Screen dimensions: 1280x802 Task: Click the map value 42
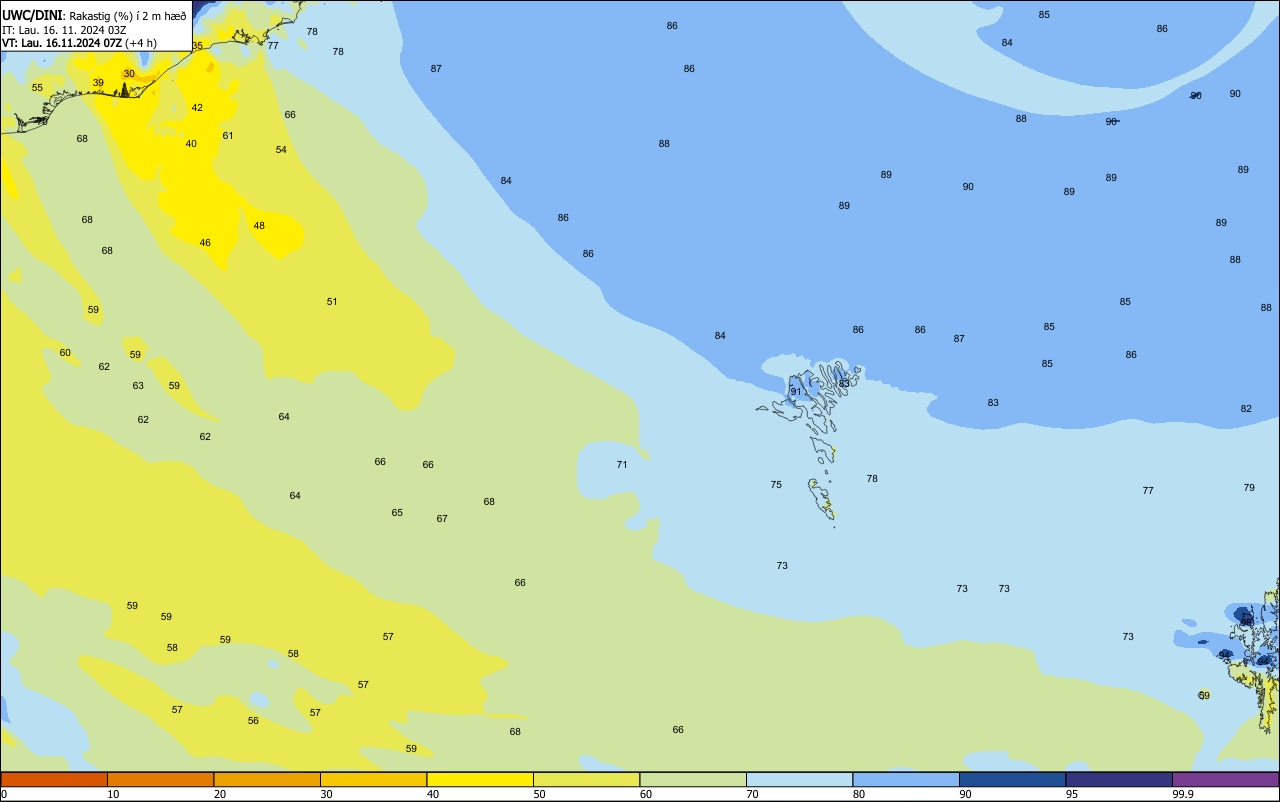(197, 108)
